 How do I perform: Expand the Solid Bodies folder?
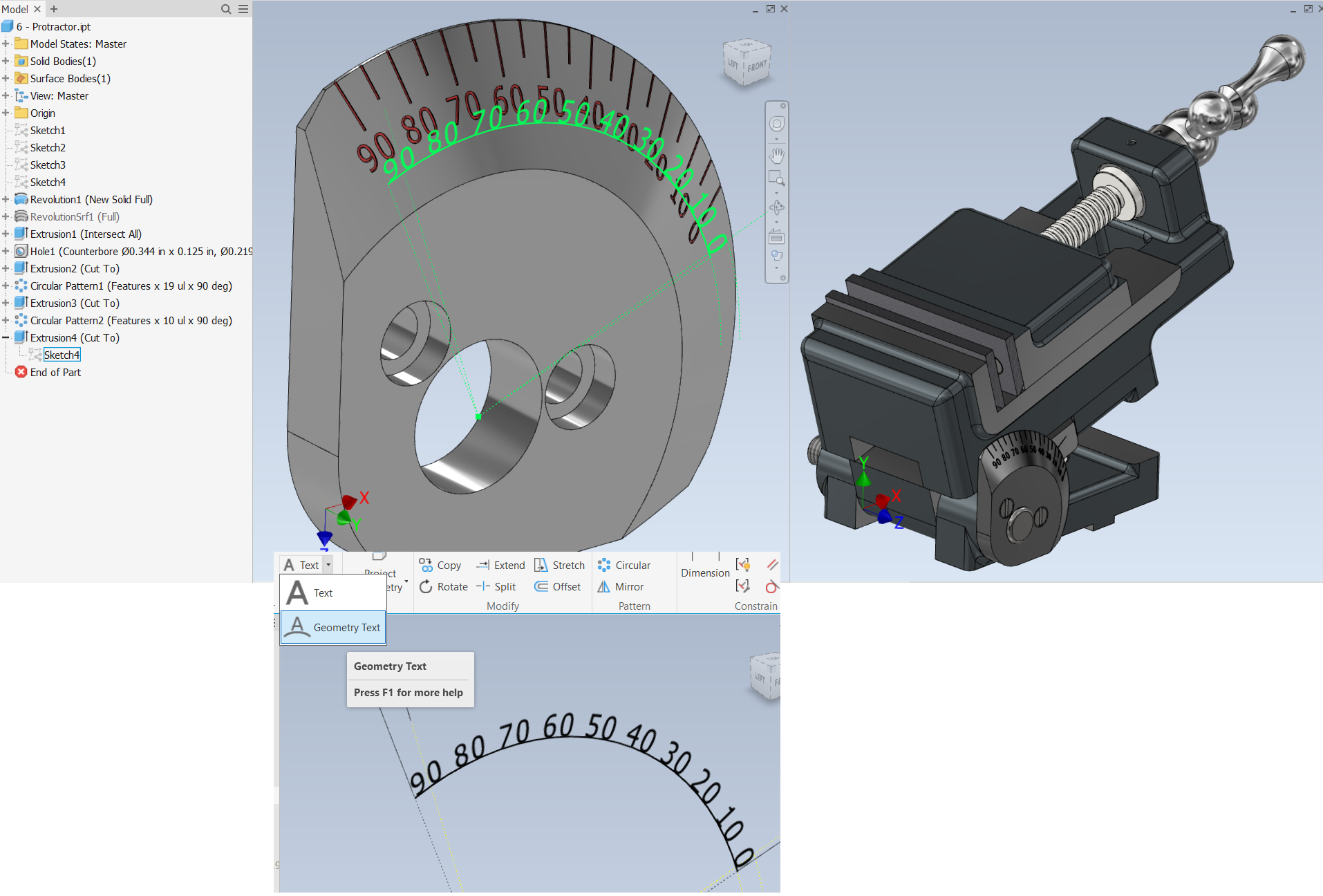[x=7, y=61]
